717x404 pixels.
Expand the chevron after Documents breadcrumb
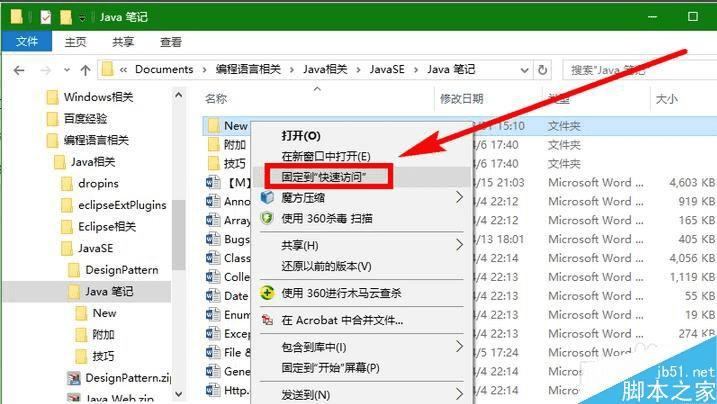click(203, 70)
